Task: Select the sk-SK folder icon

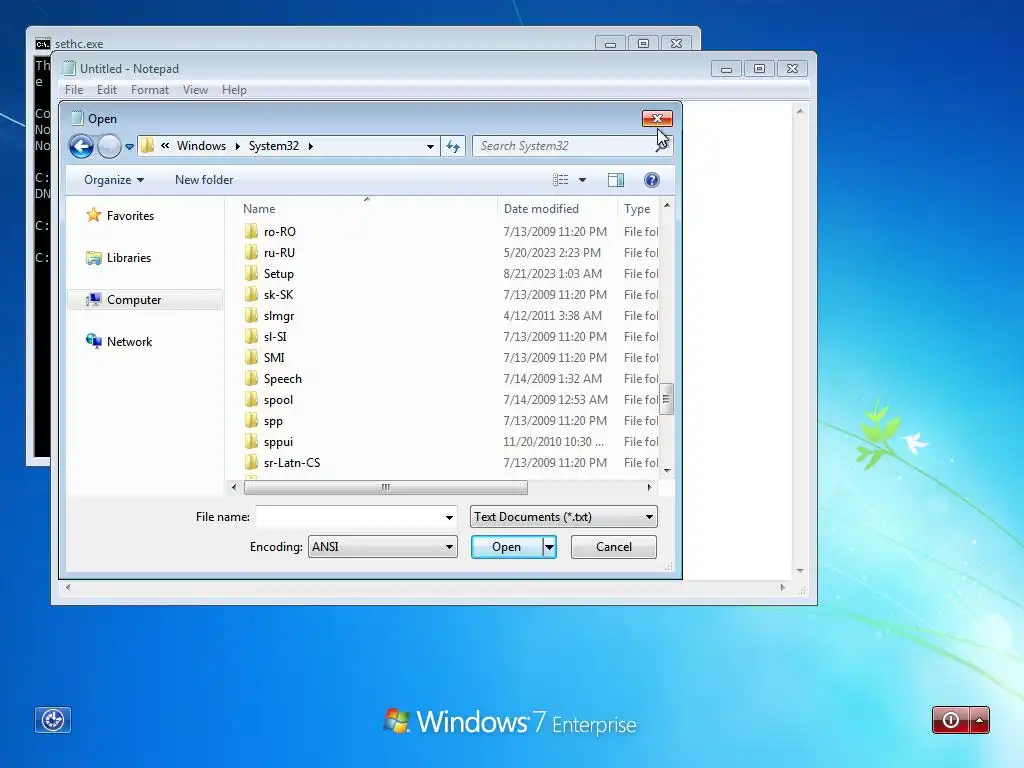Action: pyautogui.click(x=251, y=295)
